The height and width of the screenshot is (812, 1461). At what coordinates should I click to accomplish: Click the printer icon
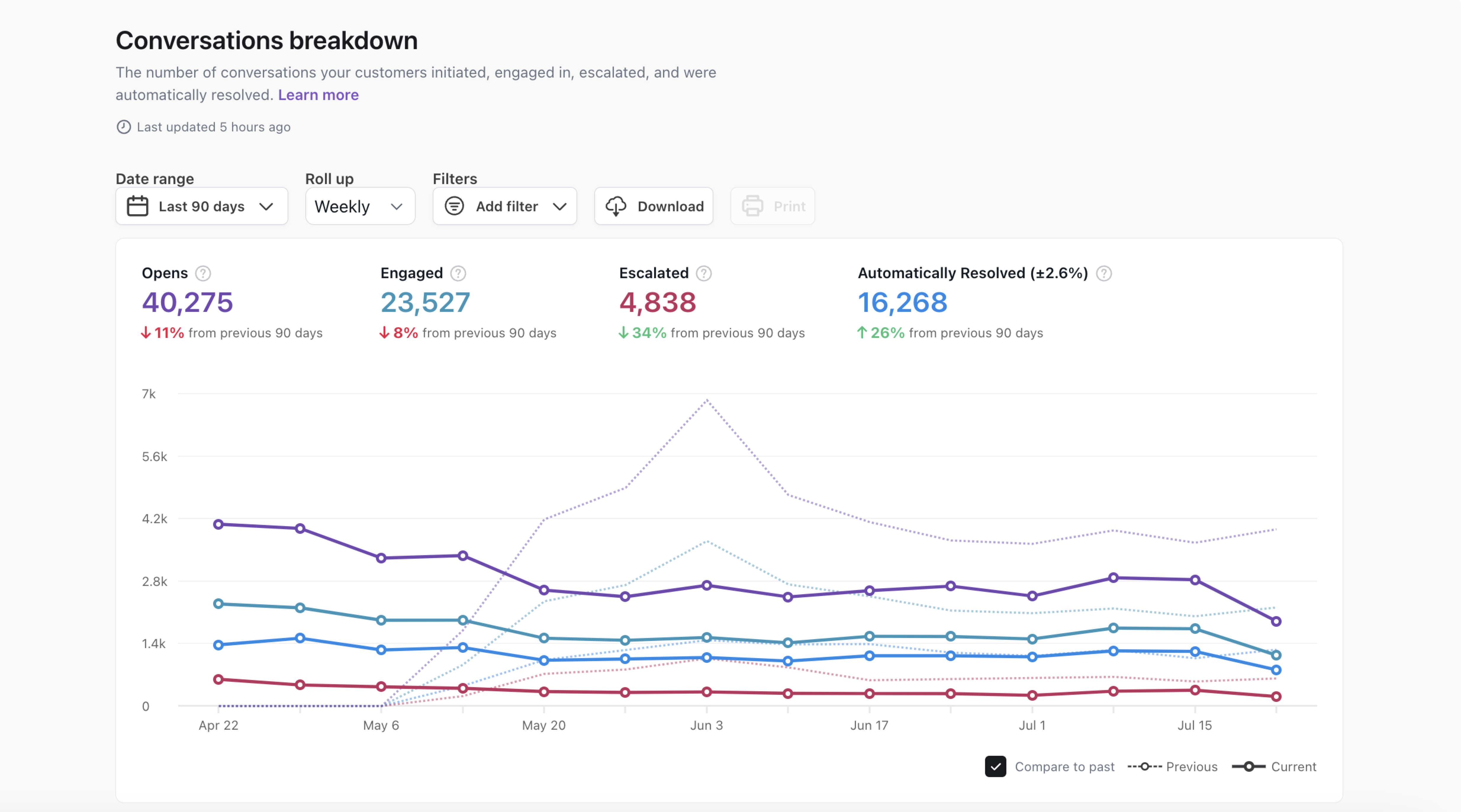point(753,206)
